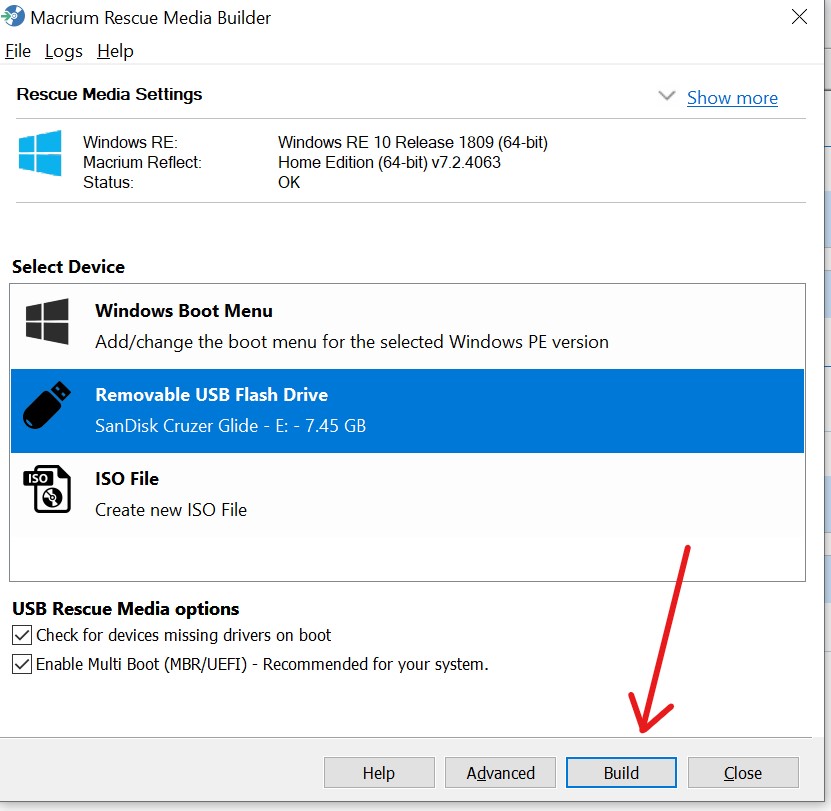Click the Close button at bottom
Image resolution: width=831 pixels, height=811 pixels.
(743, 773)
